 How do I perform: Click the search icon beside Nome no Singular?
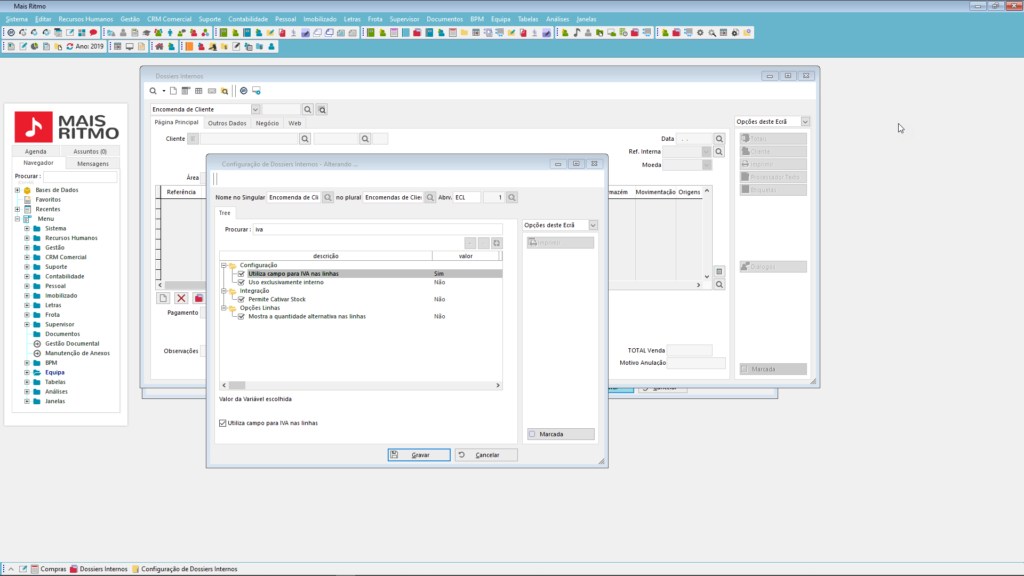(x=327, y=198)
